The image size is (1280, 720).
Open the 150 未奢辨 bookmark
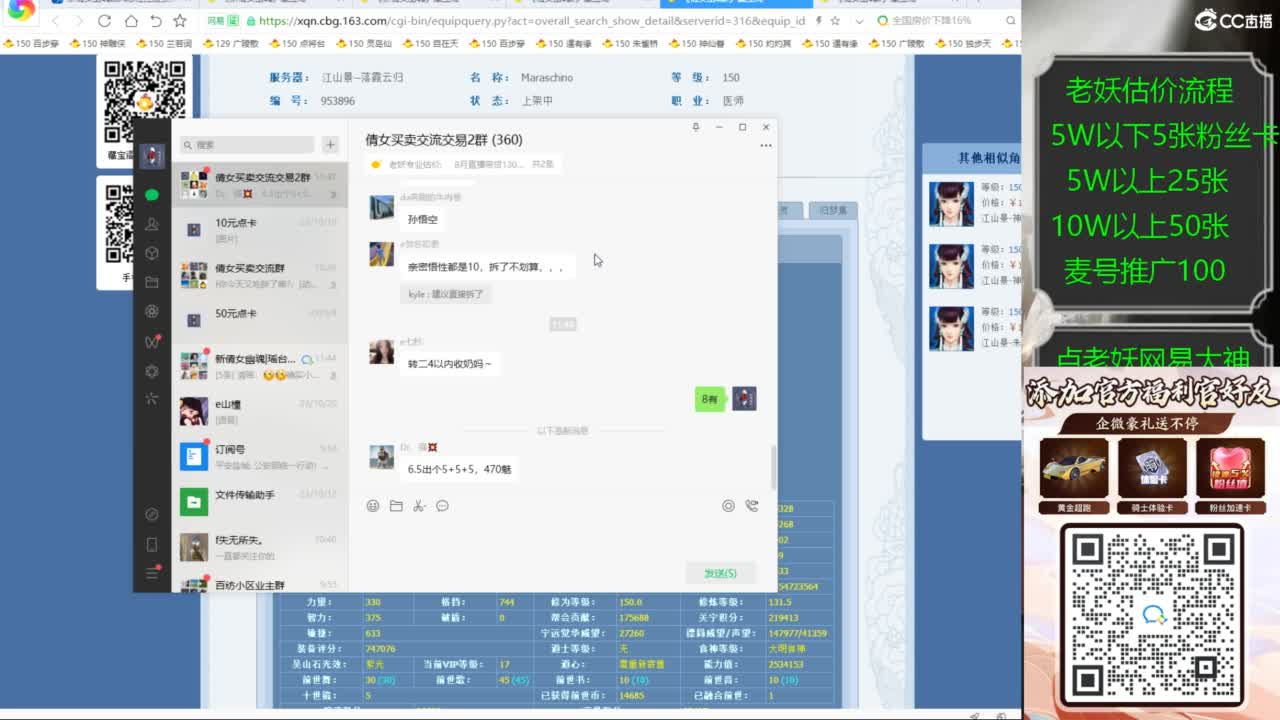pos(630,44)
